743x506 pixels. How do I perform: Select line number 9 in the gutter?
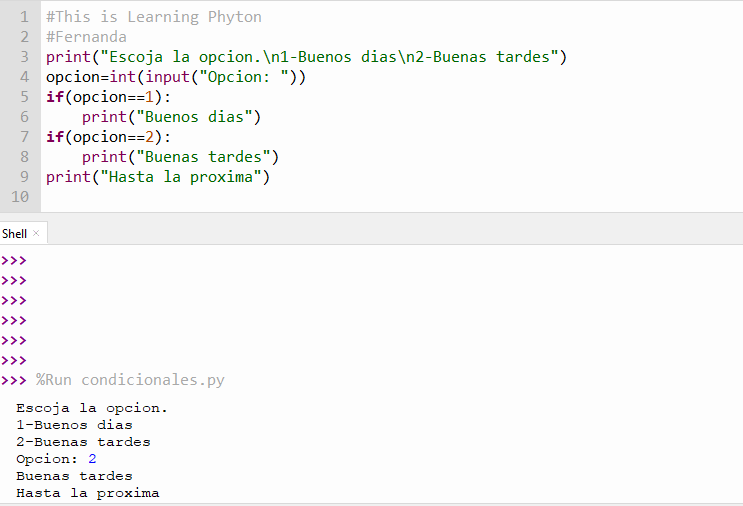[x=24, y=177]
